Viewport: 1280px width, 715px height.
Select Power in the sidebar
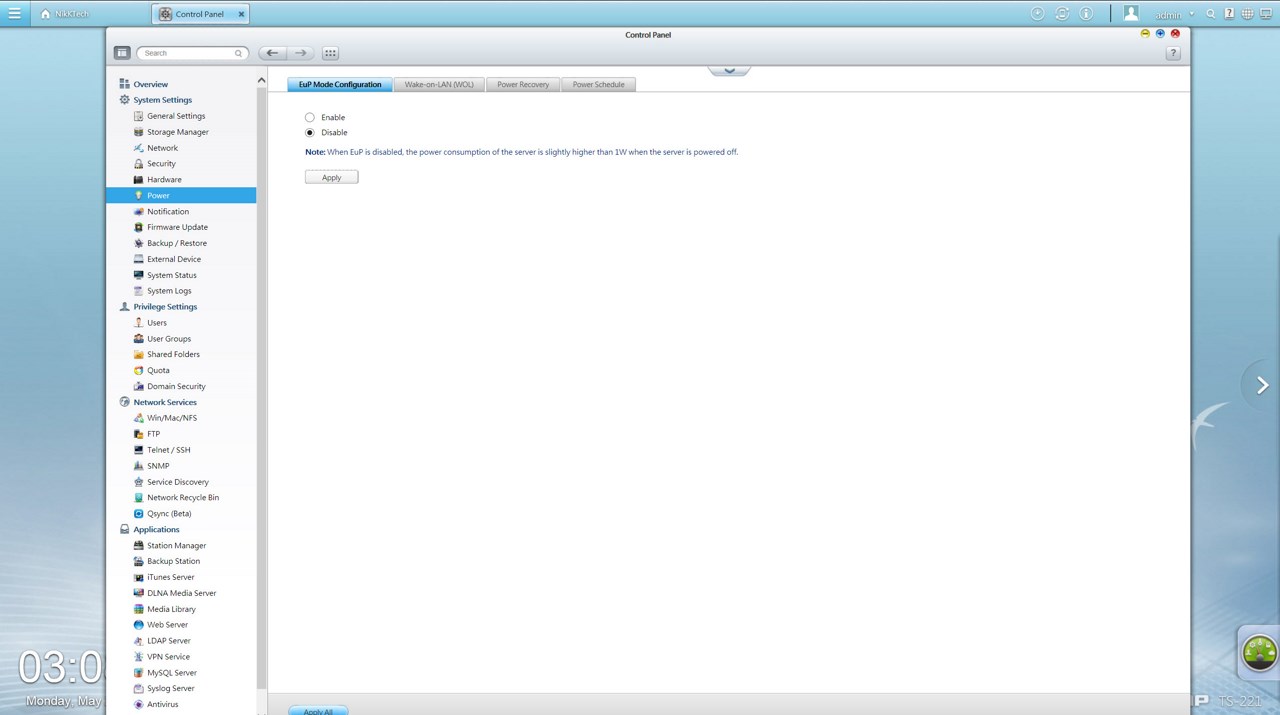(181, 196)
